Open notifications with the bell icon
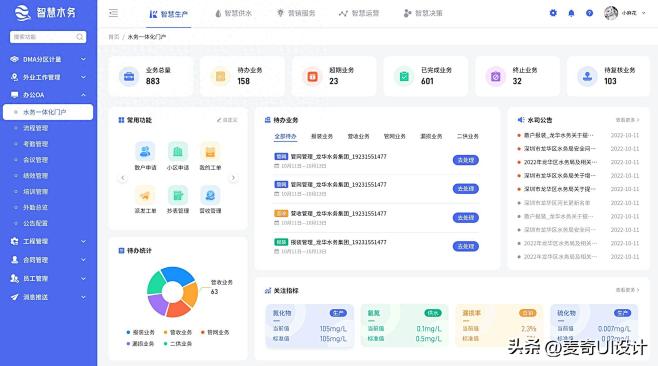 pyautogui.click(x=571, y=13)
